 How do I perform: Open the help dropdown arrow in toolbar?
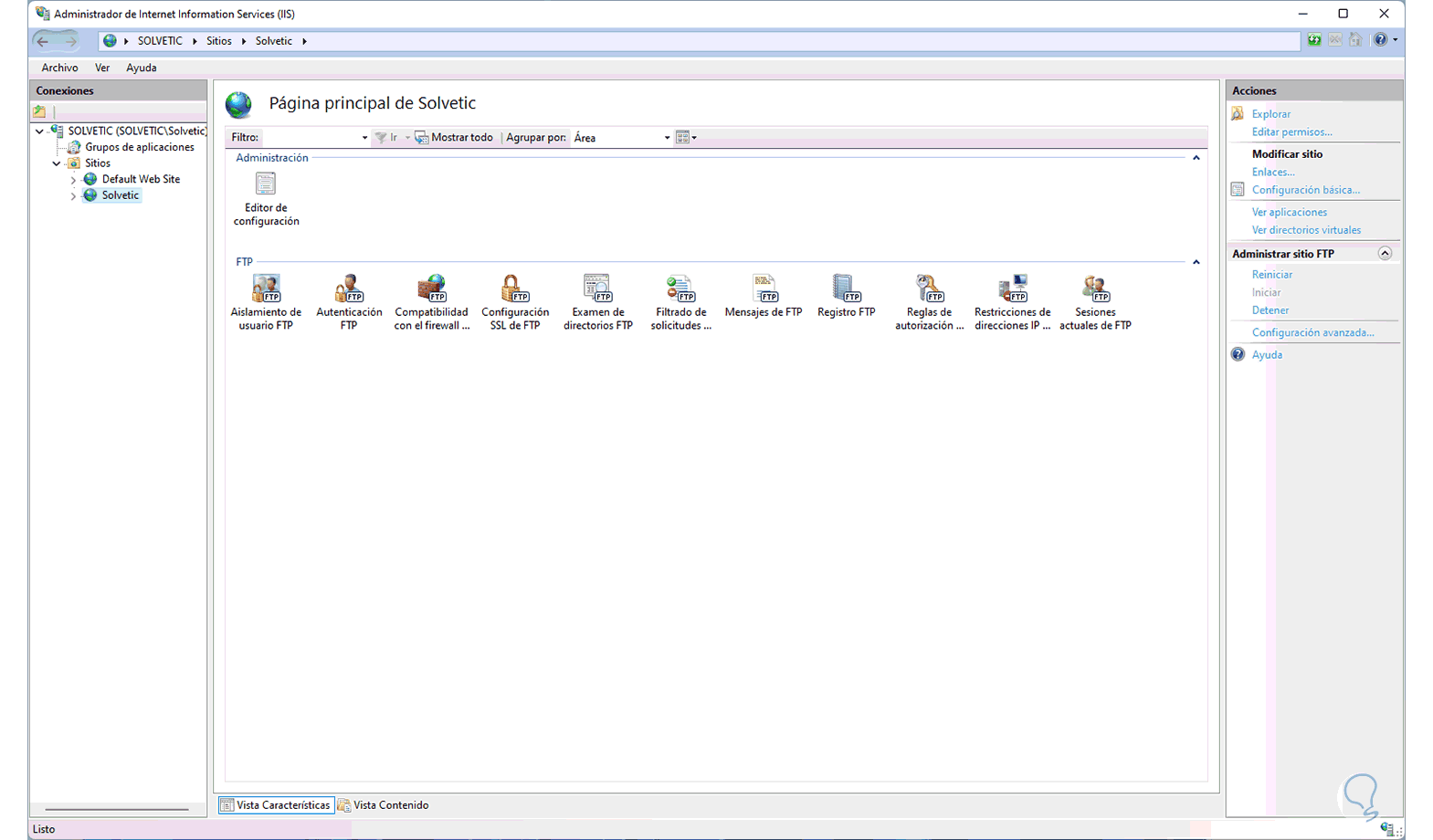(x=1395, y=40)
